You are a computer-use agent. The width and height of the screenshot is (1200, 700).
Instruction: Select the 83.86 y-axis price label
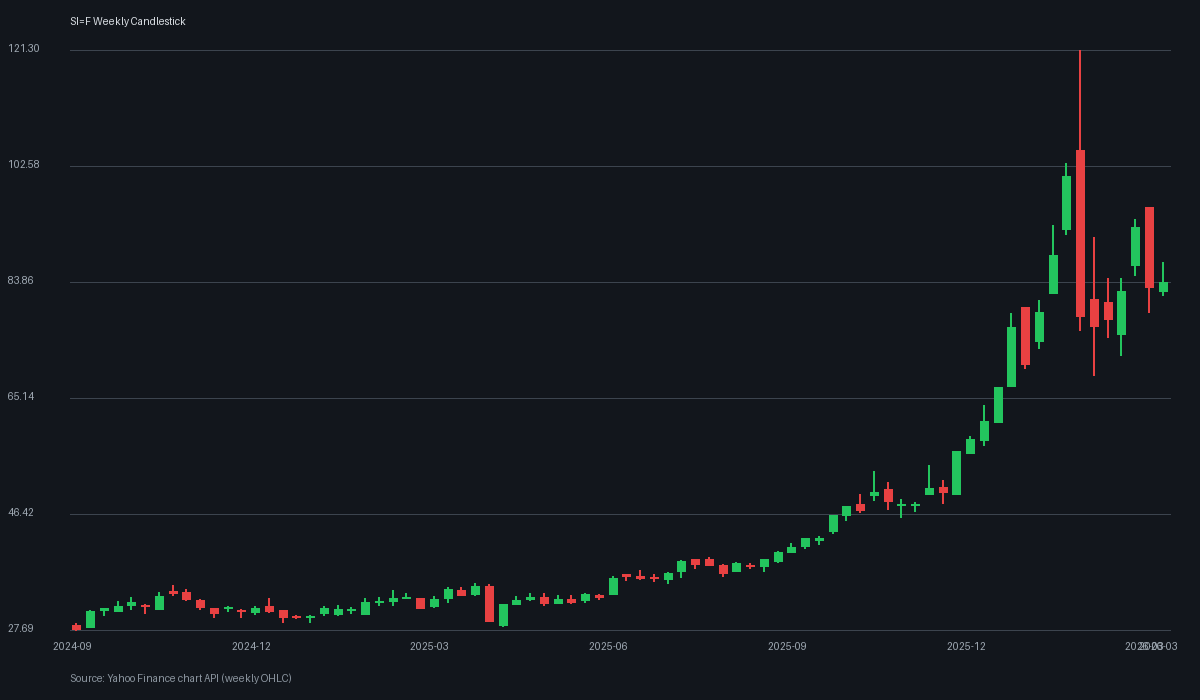pos(21,281)
